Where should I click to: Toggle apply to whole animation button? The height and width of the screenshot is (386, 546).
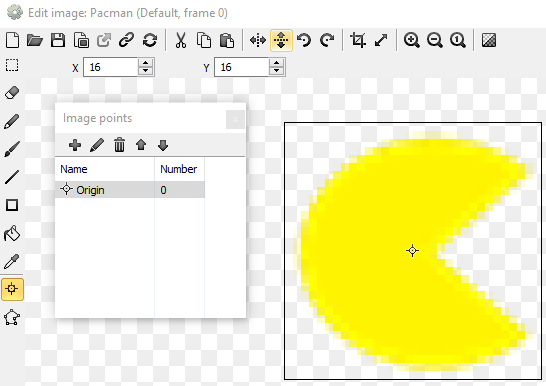pos(281,40)
